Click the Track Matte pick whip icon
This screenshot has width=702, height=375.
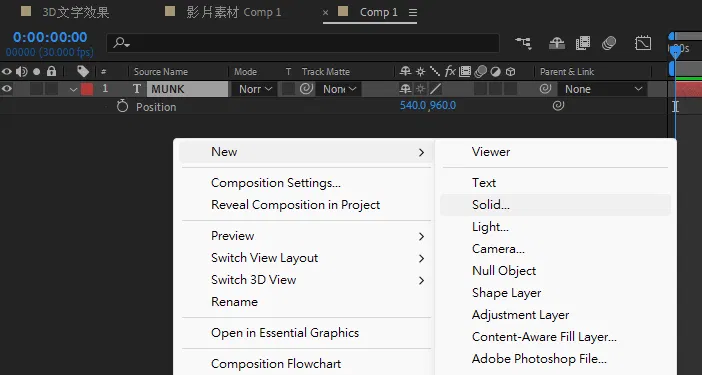point(306,89)
